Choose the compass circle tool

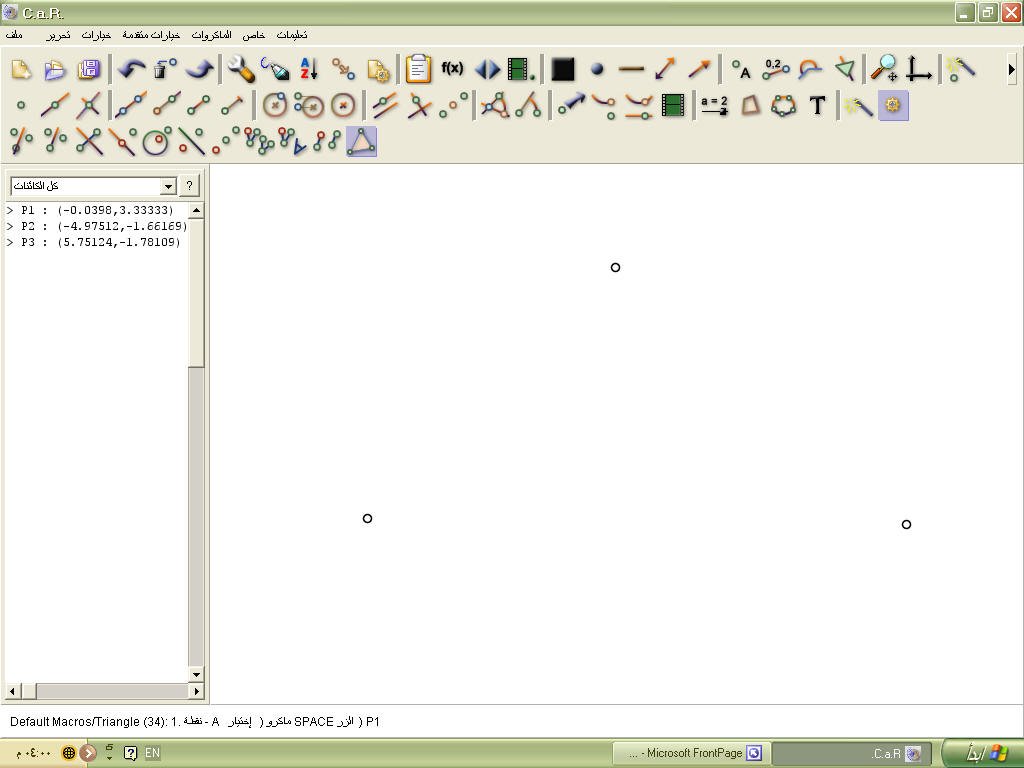click(x=309, y=105)
